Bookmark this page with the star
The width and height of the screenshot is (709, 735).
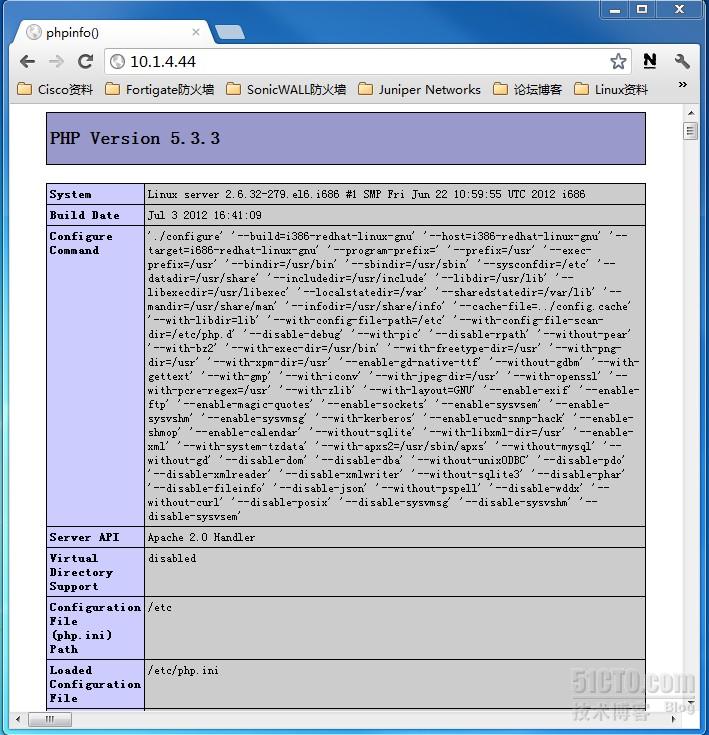pyautogui.click(x=618, y=61)
